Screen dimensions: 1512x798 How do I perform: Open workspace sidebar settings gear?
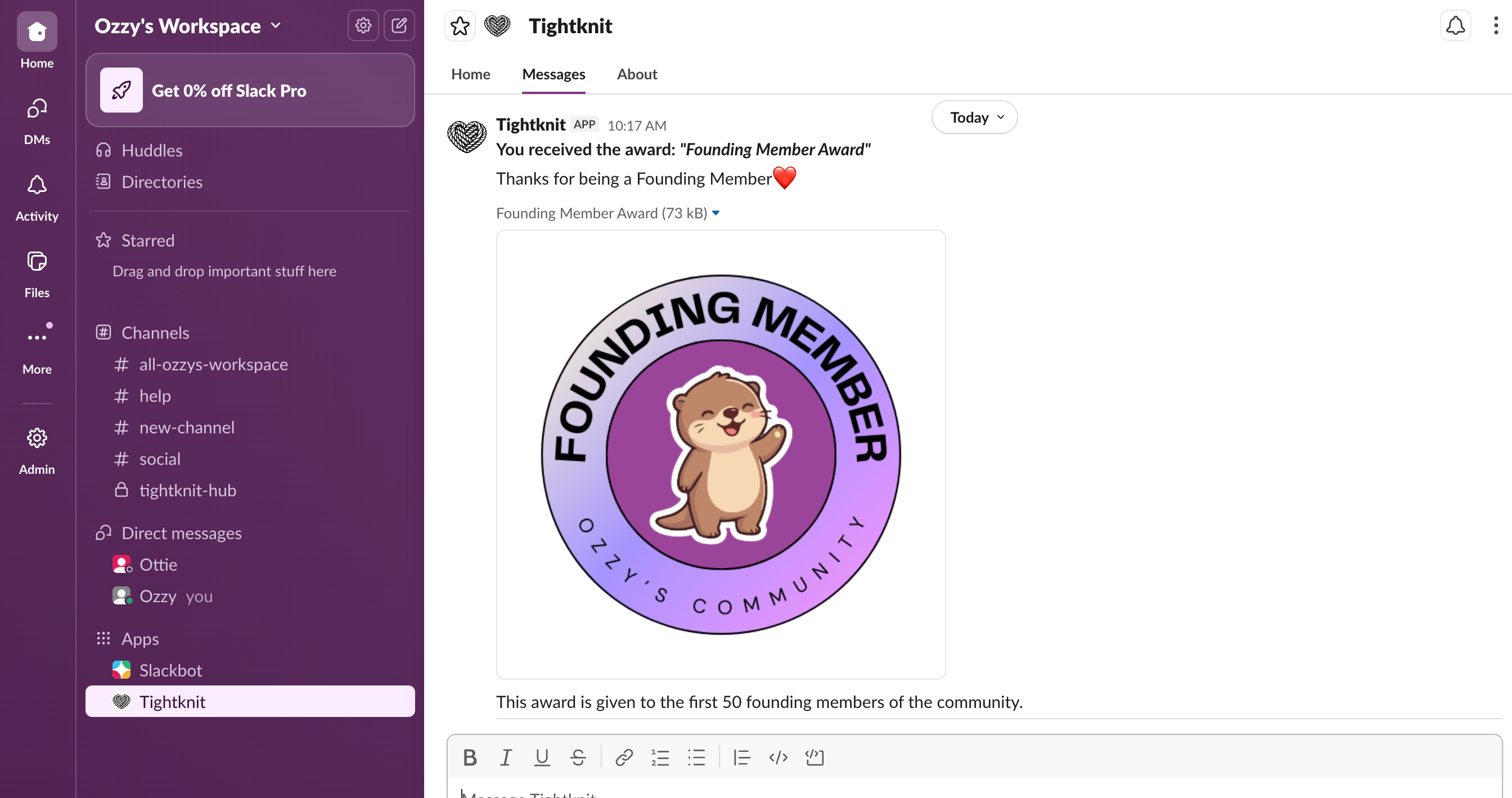363,25
